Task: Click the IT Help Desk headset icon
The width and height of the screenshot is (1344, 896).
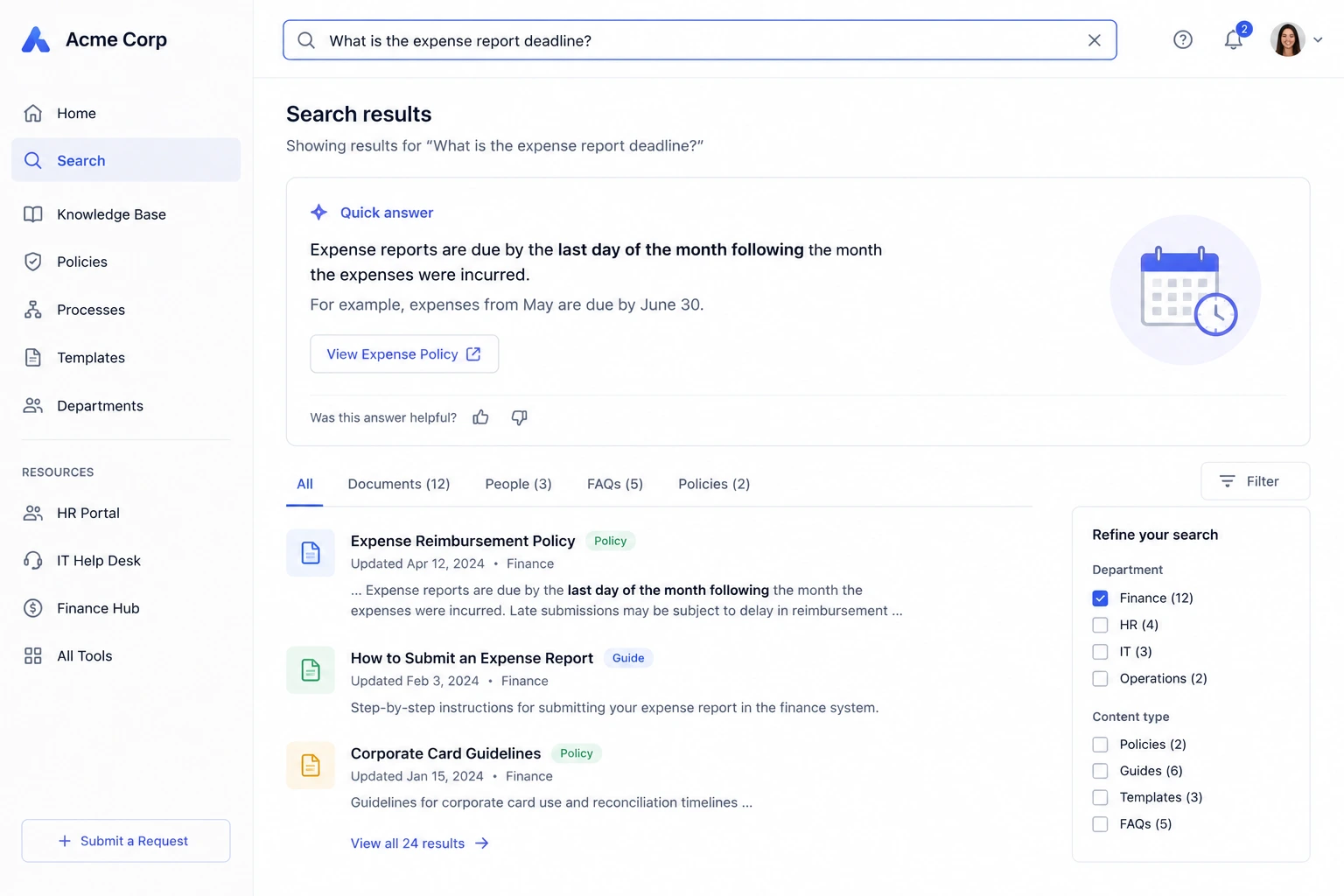Action: click(33, 560)
